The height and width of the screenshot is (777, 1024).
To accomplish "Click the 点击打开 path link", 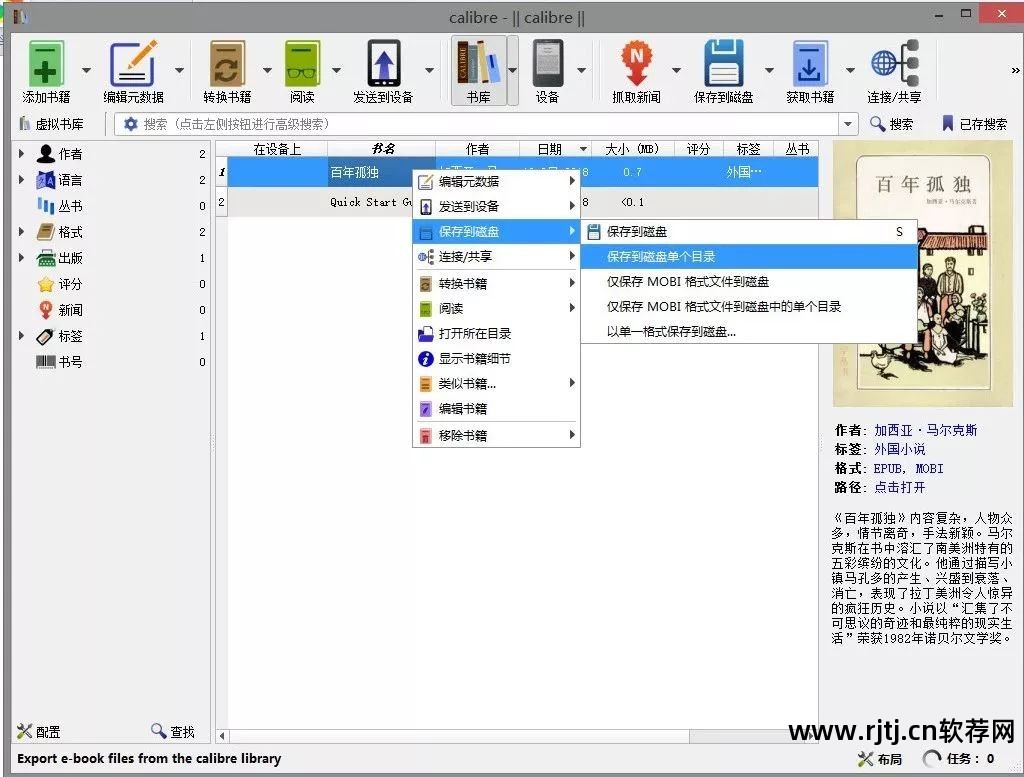I will click(x=900, y=487).
